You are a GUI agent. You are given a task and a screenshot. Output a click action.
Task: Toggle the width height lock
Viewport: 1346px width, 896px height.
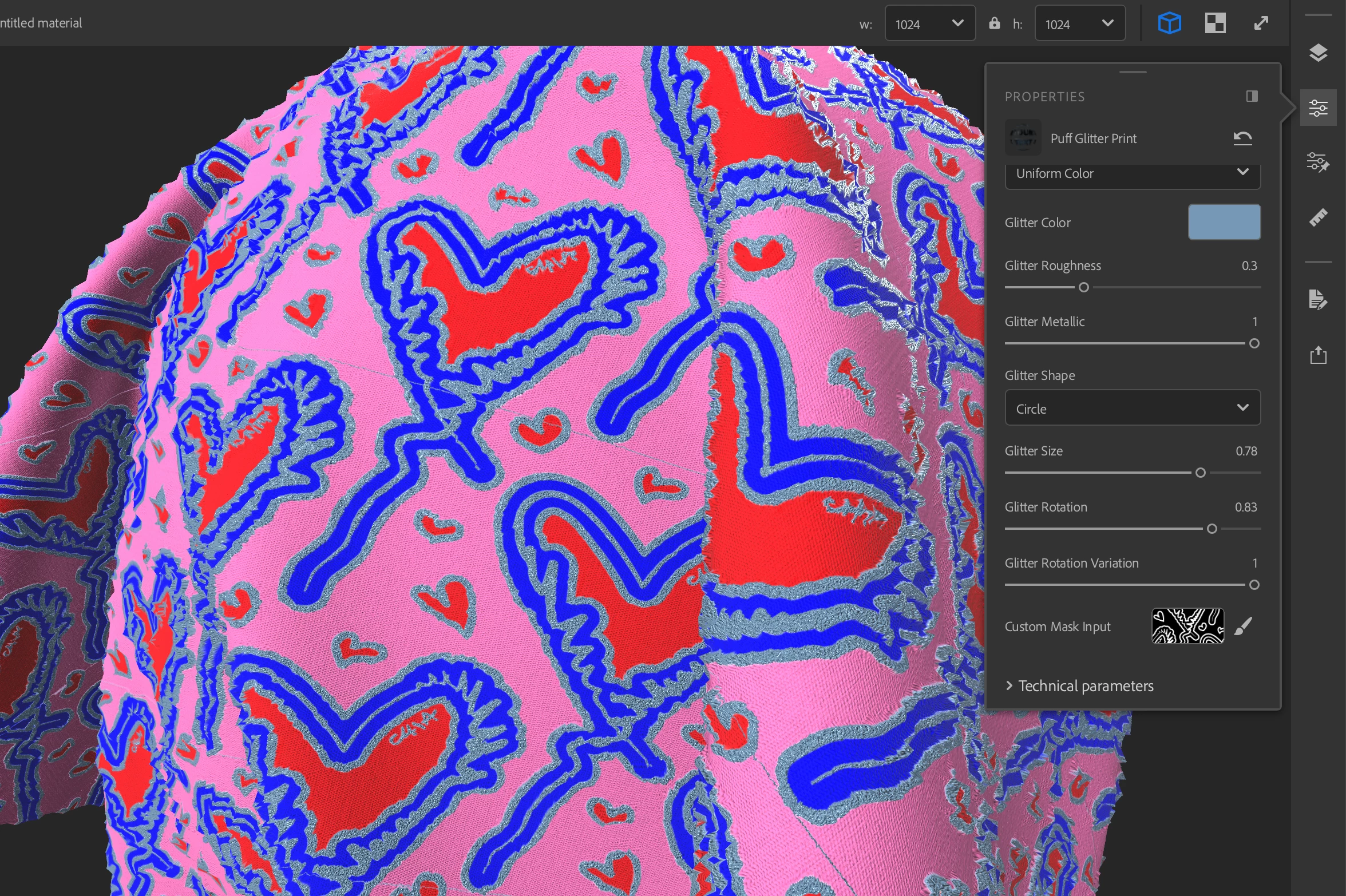click(995, 23)
